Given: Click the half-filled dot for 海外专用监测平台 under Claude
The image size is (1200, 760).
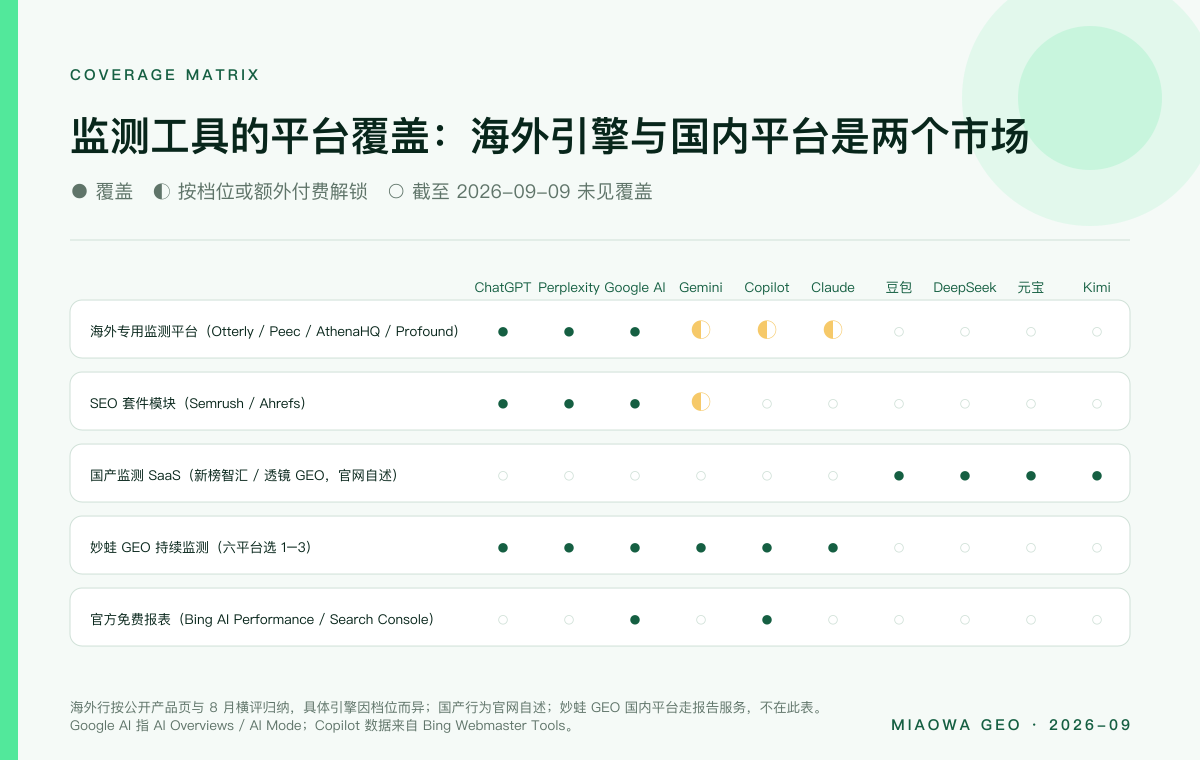Looking at the screenshot, I should coord(833,330).
